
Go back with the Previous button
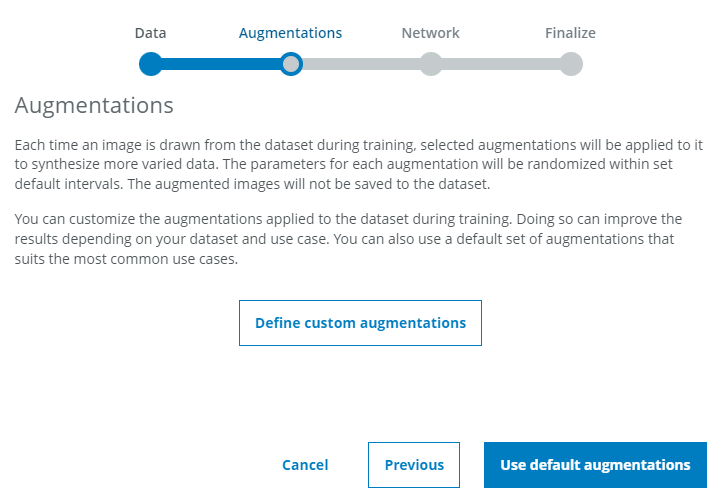[414, 465]
